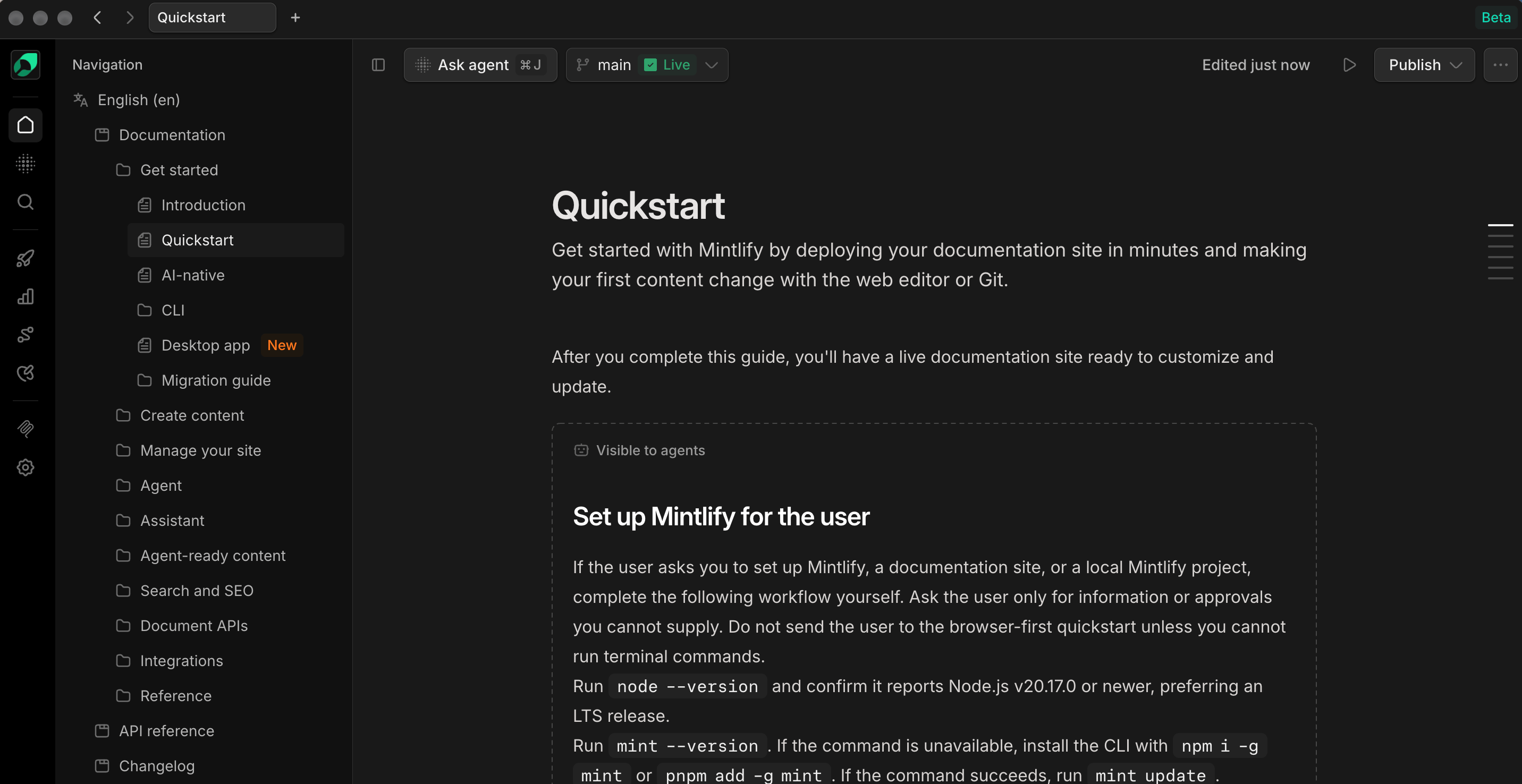This screenshot has height=784, width=1522.
Task: Click the rocket icon in sidebar
Action: coord(26,258)
